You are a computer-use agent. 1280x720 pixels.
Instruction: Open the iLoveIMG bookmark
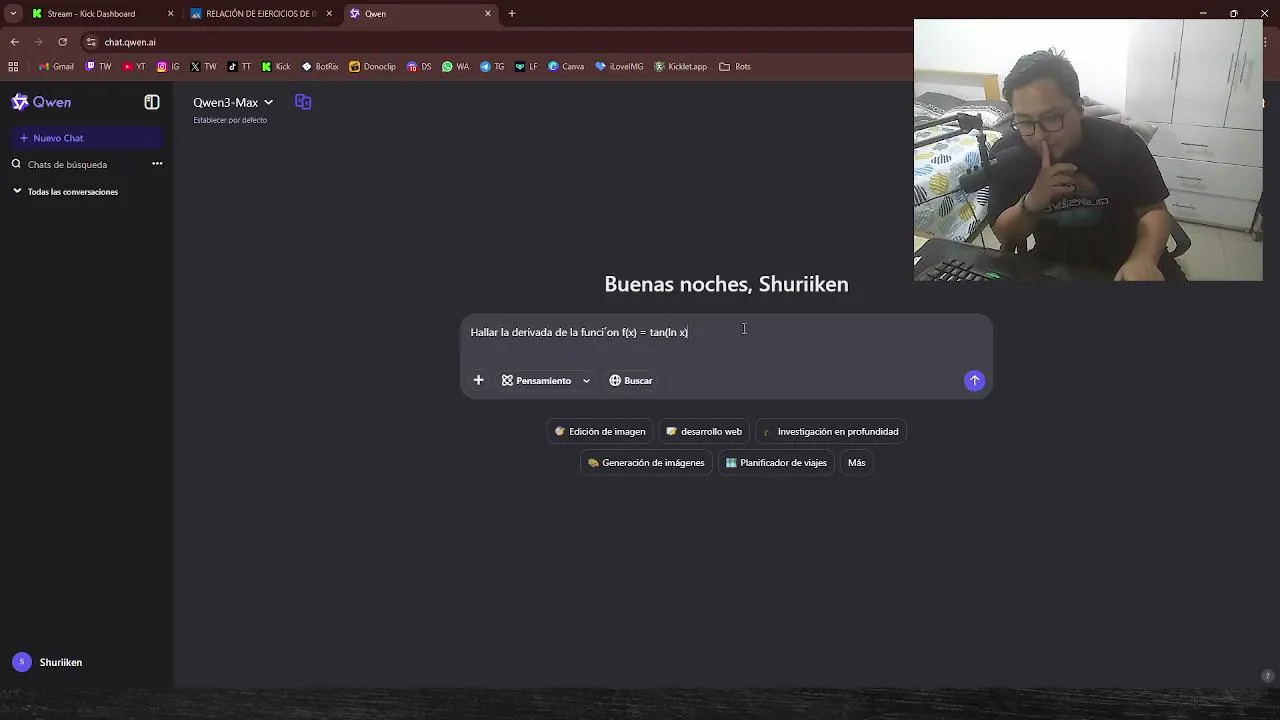[619, 67]
